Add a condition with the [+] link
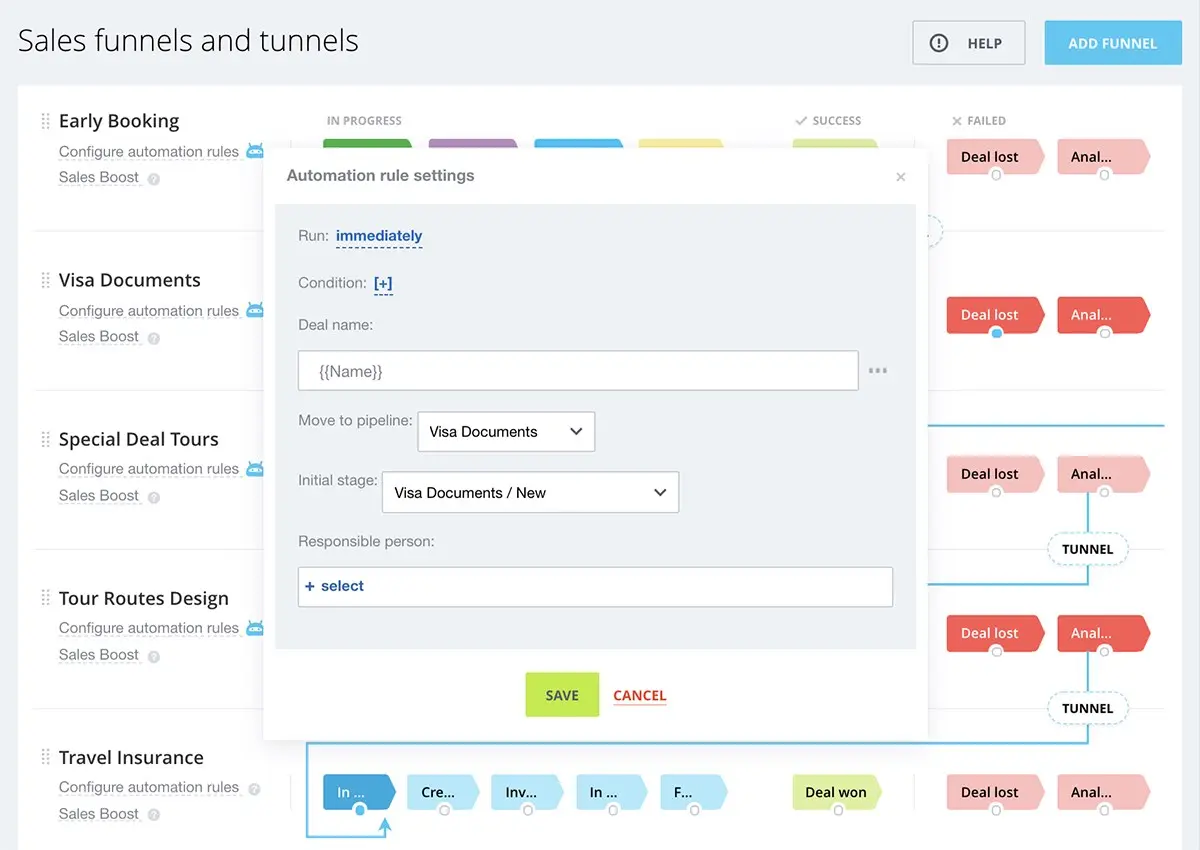This screenshot has width=1200, height=850. pos(383,283)
